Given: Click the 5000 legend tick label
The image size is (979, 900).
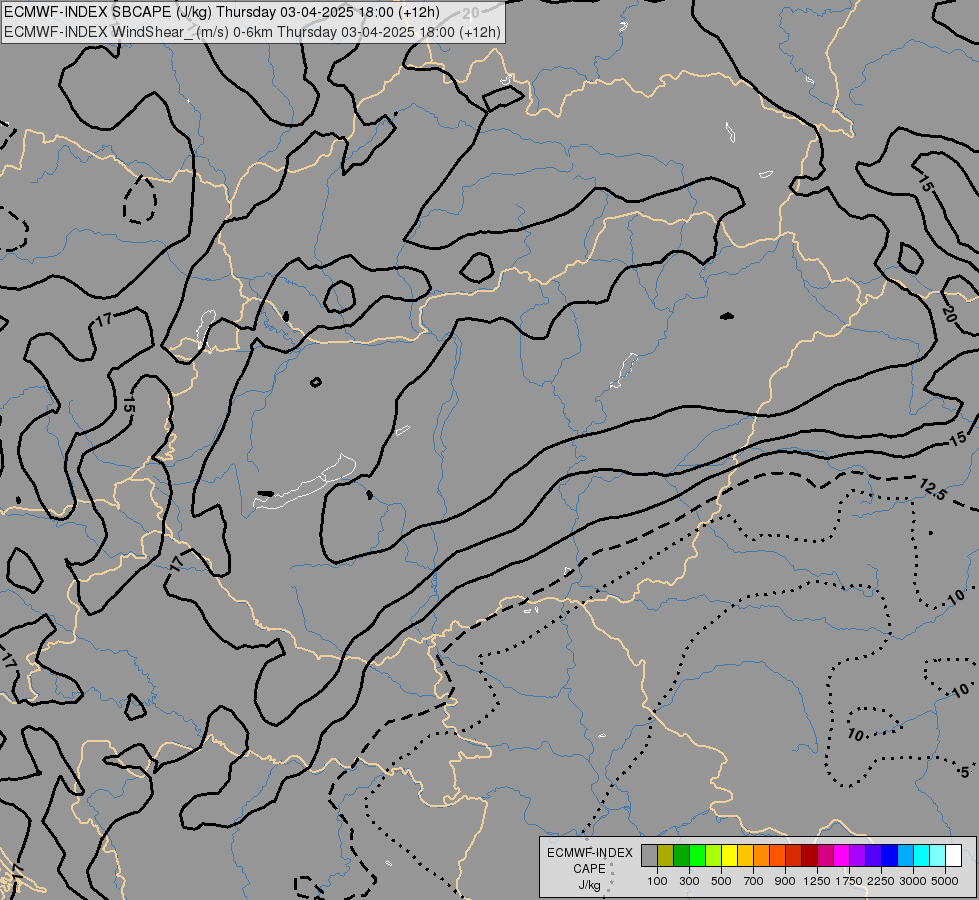Looking at the screenshot, I should [945, 881].
